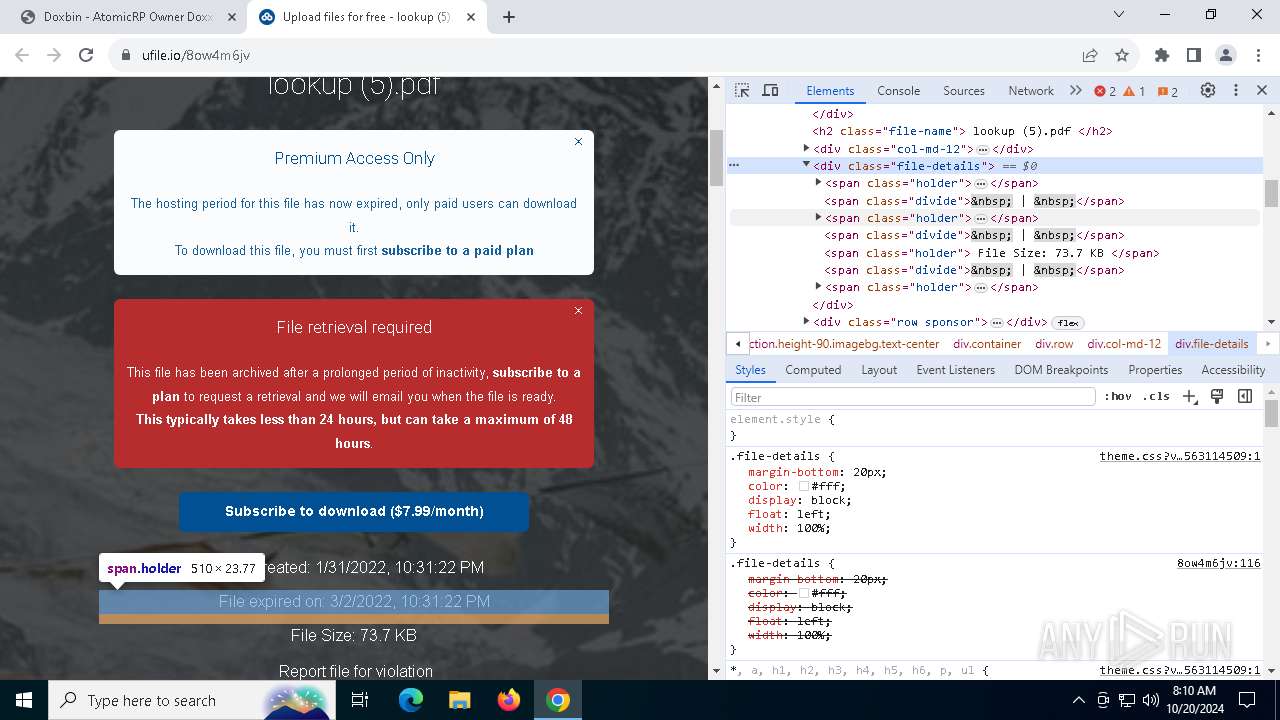Toggle the device toolbar icon
Image resolution: width=1280 pixels, height=720 pixels.
(770, 90)
